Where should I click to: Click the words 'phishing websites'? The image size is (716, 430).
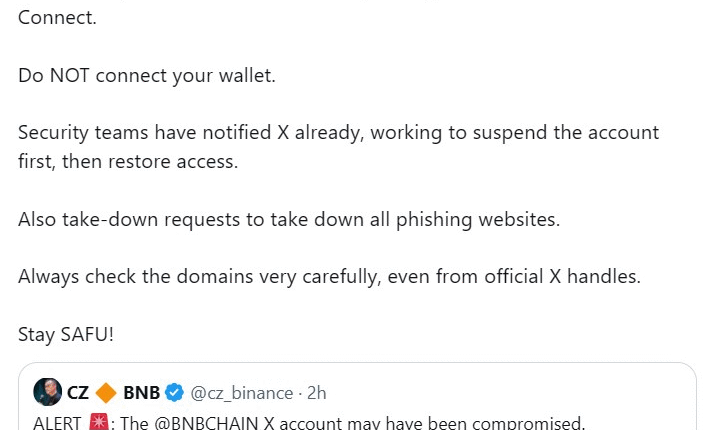click(487, 219)
